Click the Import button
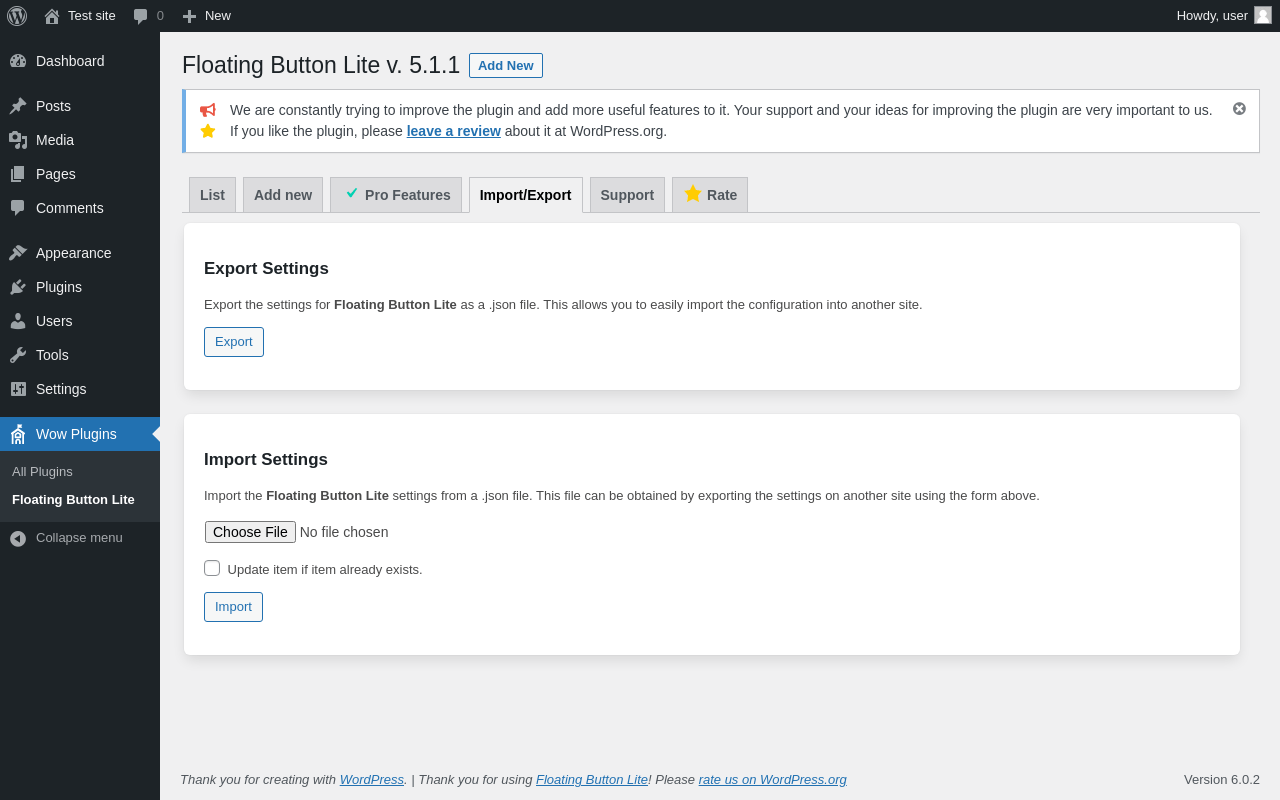Screen dimensions: 1280x800 point(233,607)
